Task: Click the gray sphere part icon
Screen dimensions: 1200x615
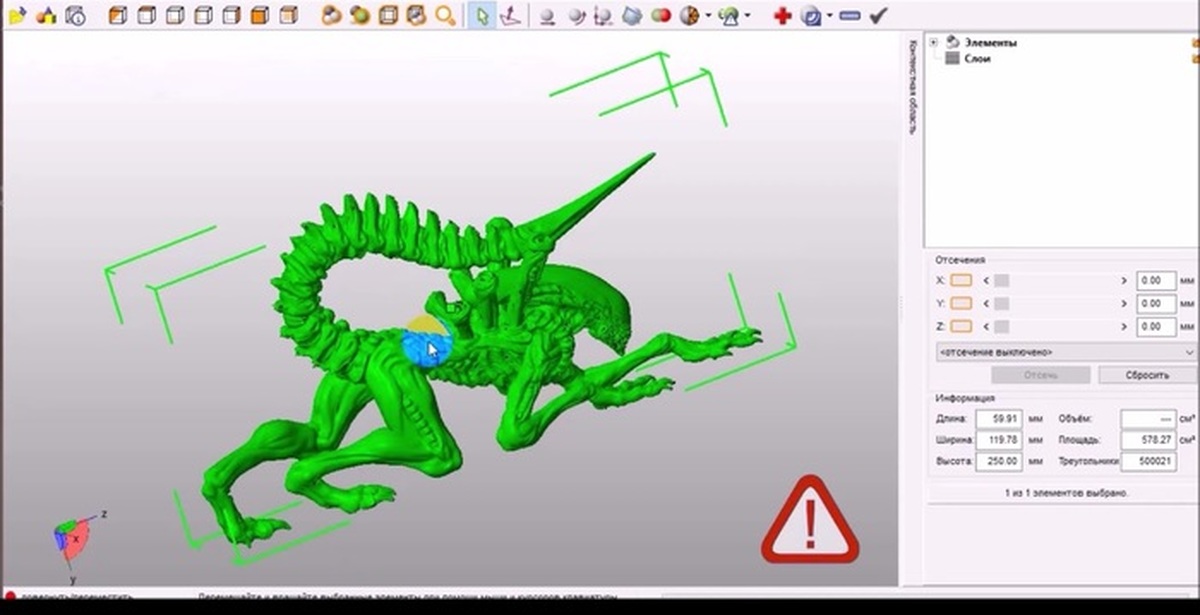Action: (x=578, y=16)
